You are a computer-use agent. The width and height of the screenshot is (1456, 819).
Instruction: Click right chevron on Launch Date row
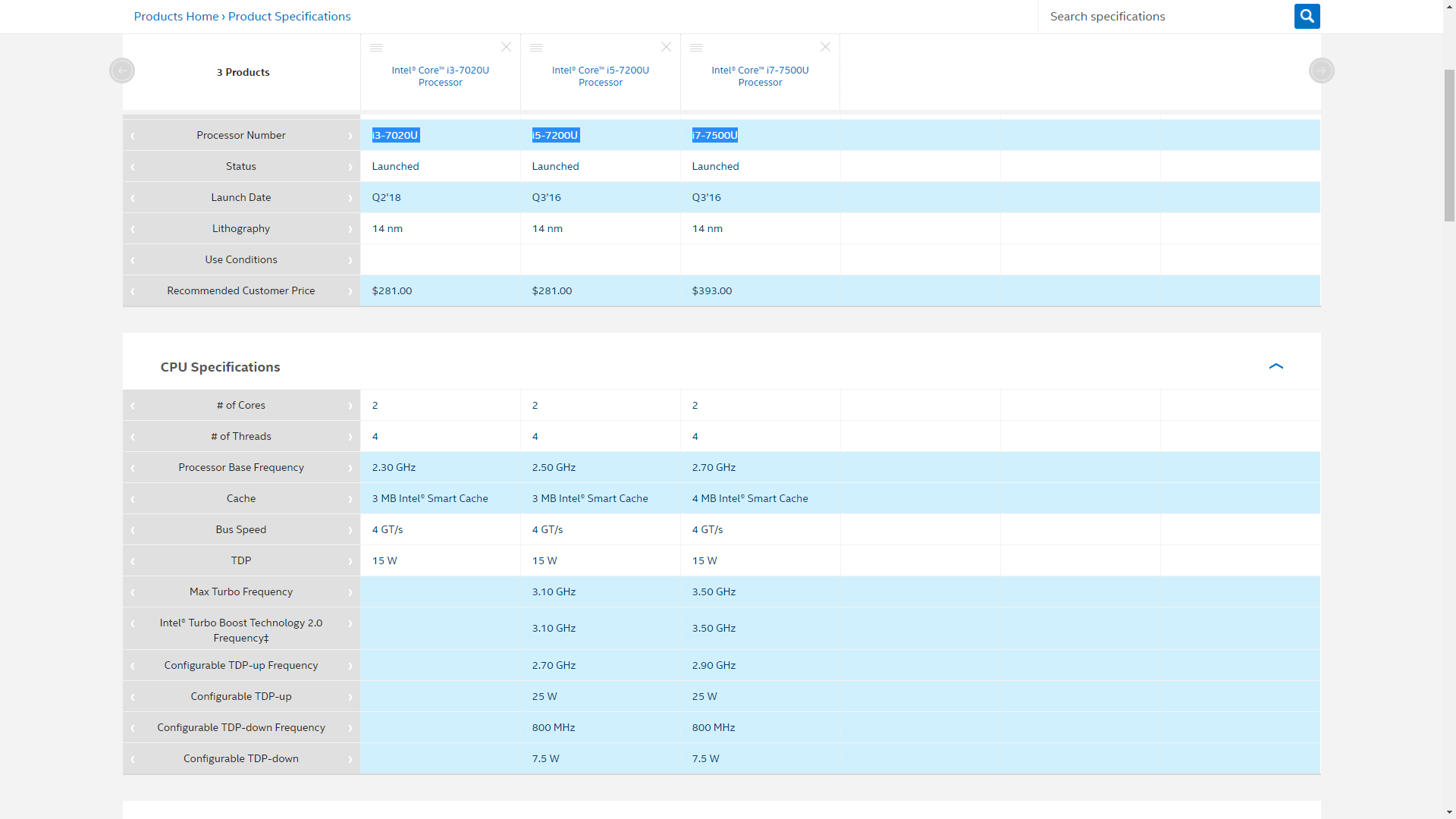[350, 198]
